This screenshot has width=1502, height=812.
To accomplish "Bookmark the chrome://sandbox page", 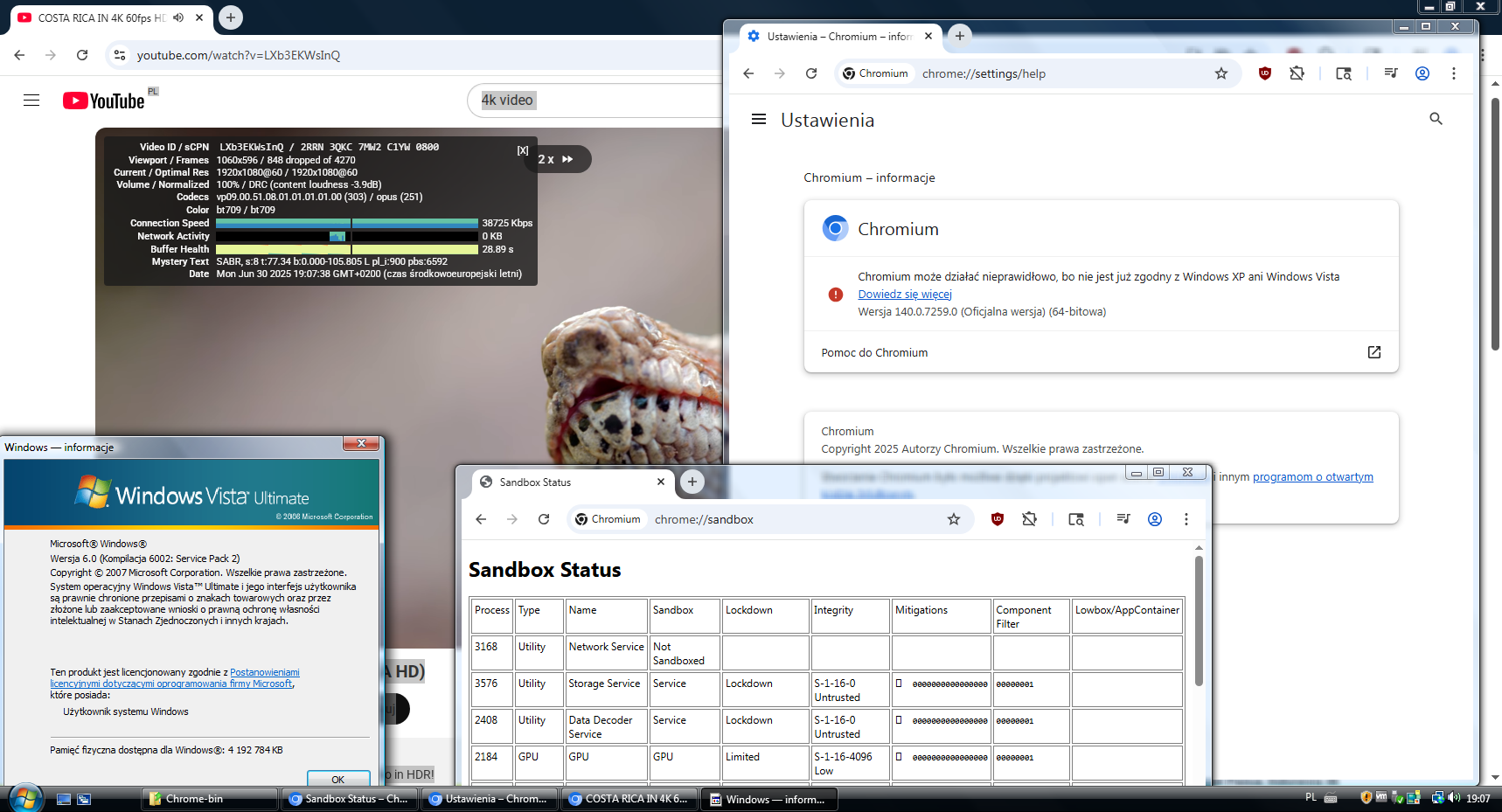I will coord(954,519).
